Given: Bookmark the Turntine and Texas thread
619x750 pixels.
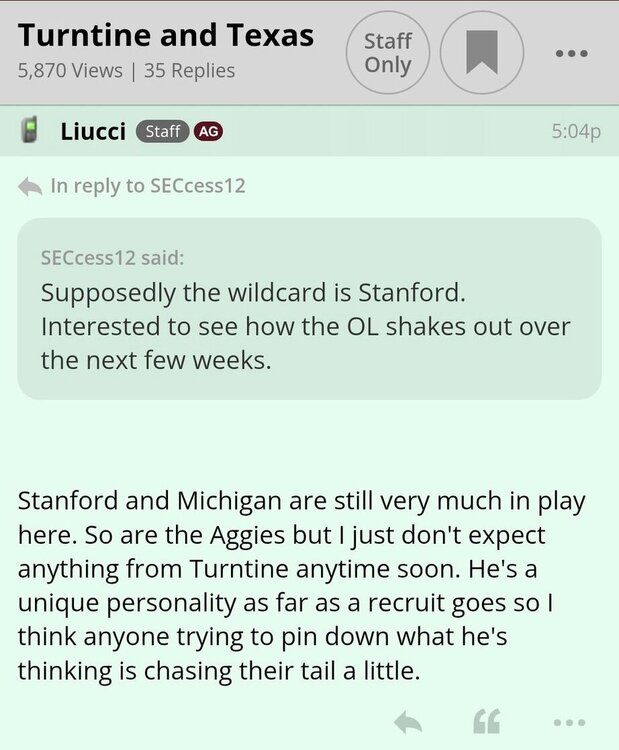Looking at the screenshot, I should click(x=482, y=53).
